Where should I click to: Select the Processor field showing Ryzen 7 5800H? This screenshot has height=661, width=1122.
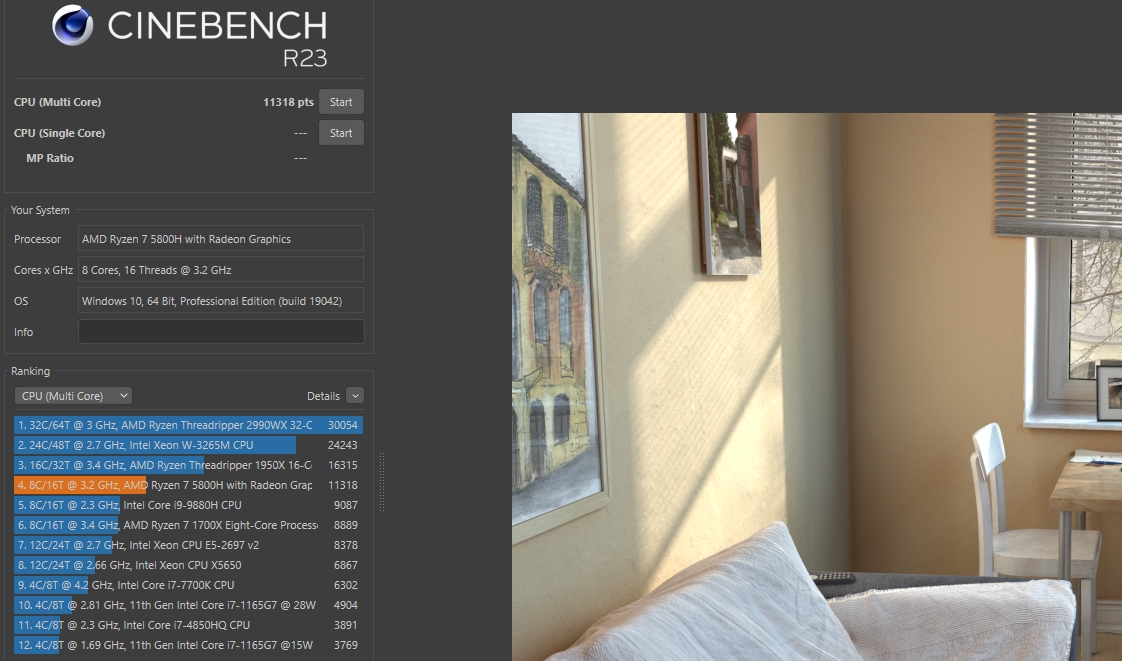coord(221,239)
